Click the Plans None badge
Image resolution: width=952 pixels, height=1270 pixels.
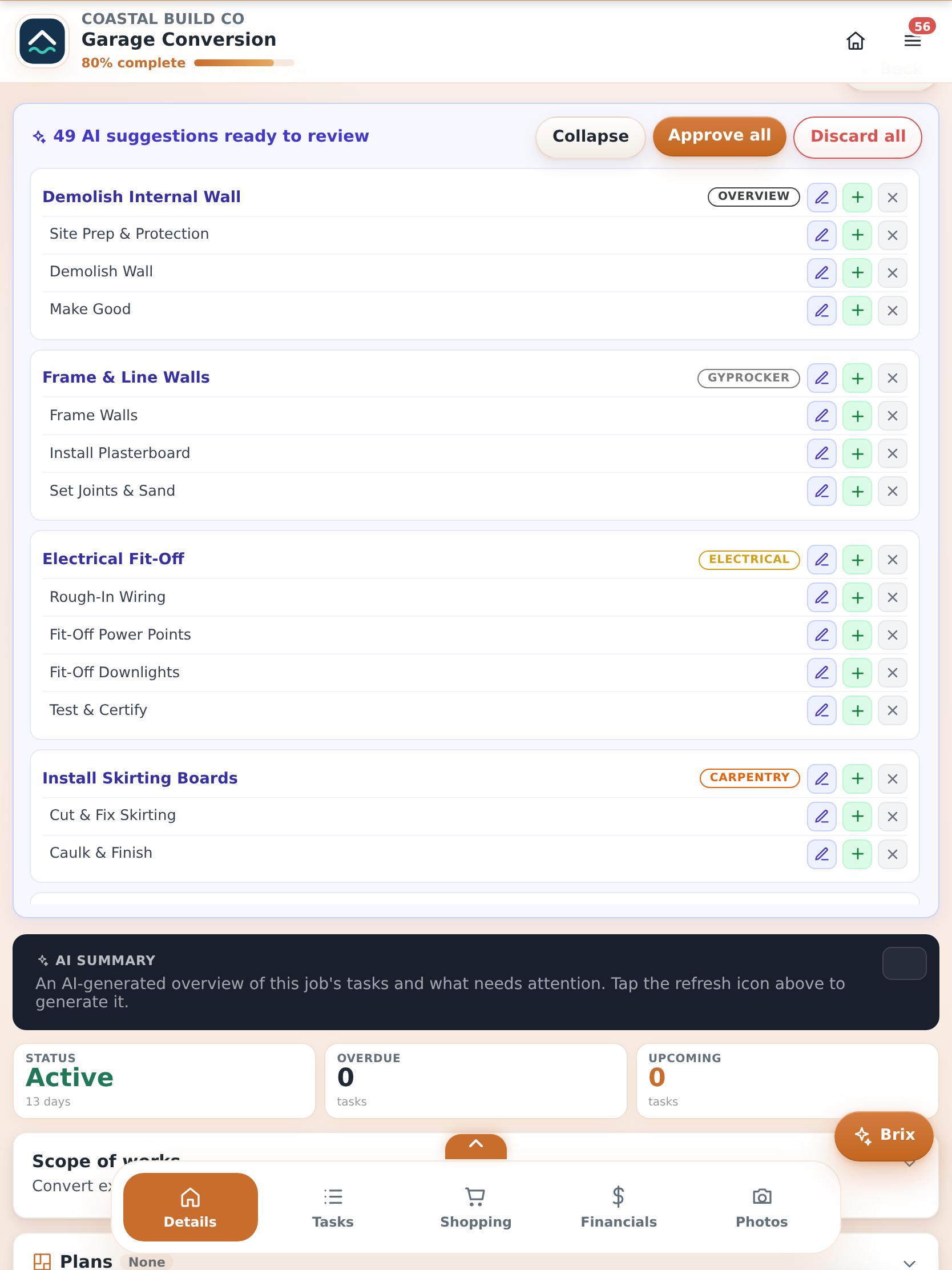tap(147, 1262)
